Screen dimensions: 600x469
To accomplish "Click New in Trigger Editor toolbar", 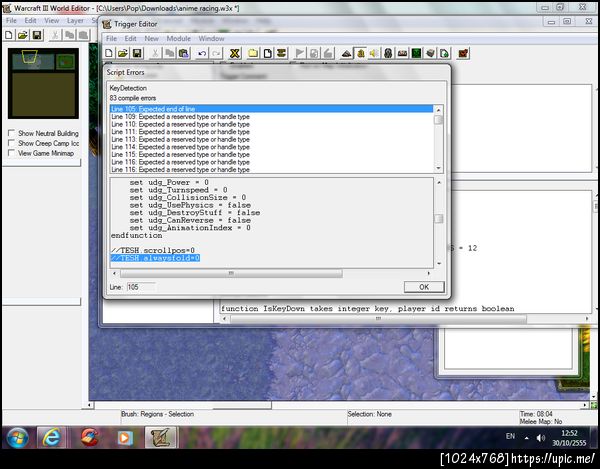I will [x=109, y=53].
